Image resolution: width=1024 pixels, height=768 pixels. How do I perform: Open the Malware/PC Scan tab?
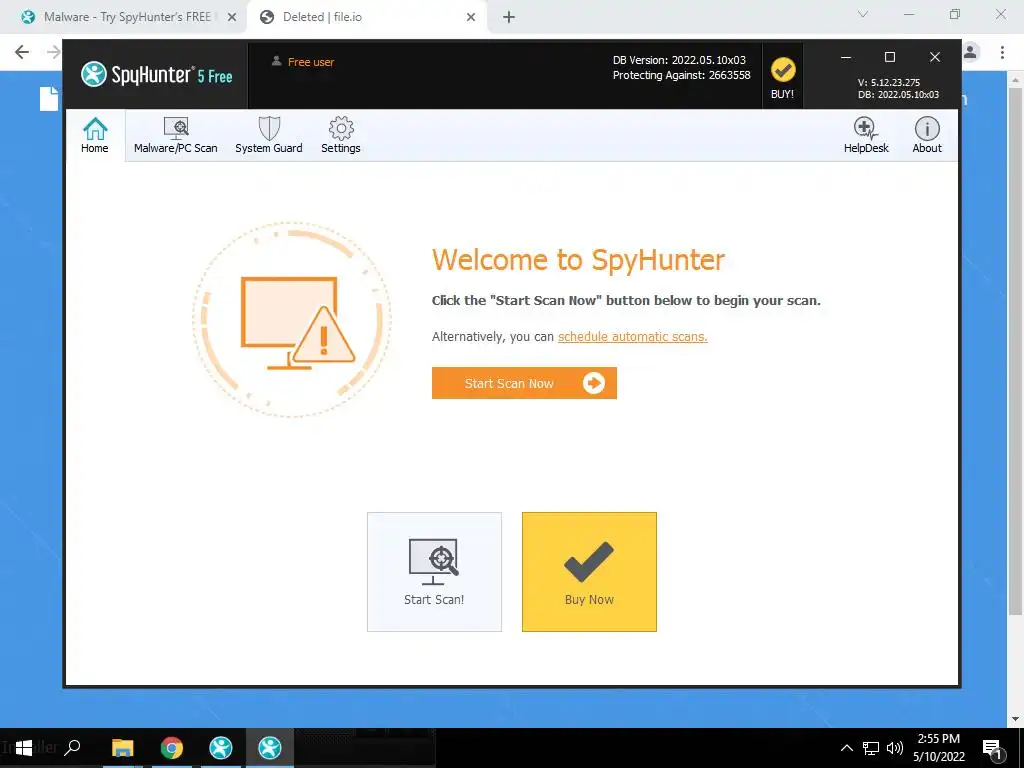tap(176, 135)
